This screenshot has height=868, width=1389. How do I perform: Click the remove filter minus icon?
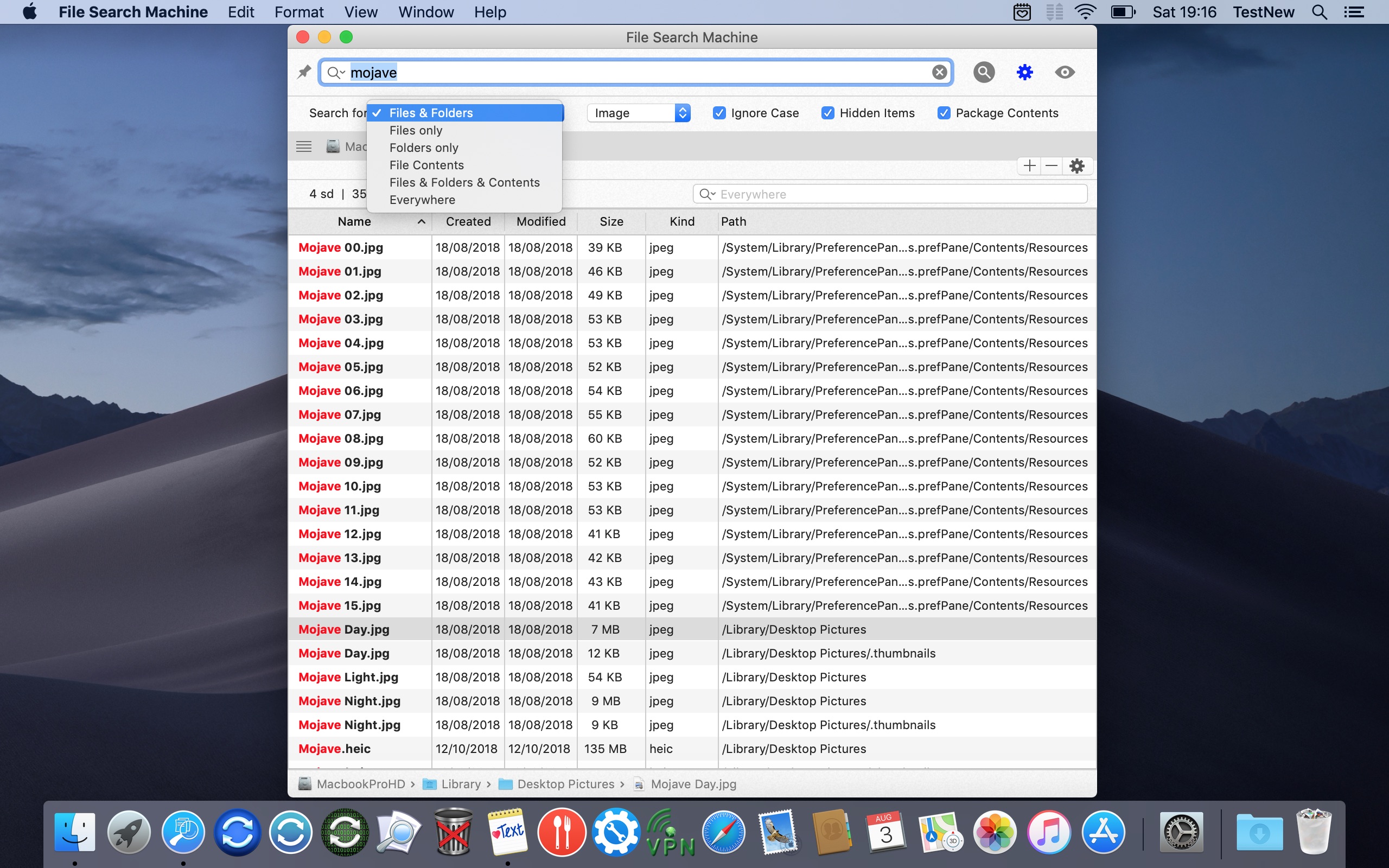(1052, 164)
